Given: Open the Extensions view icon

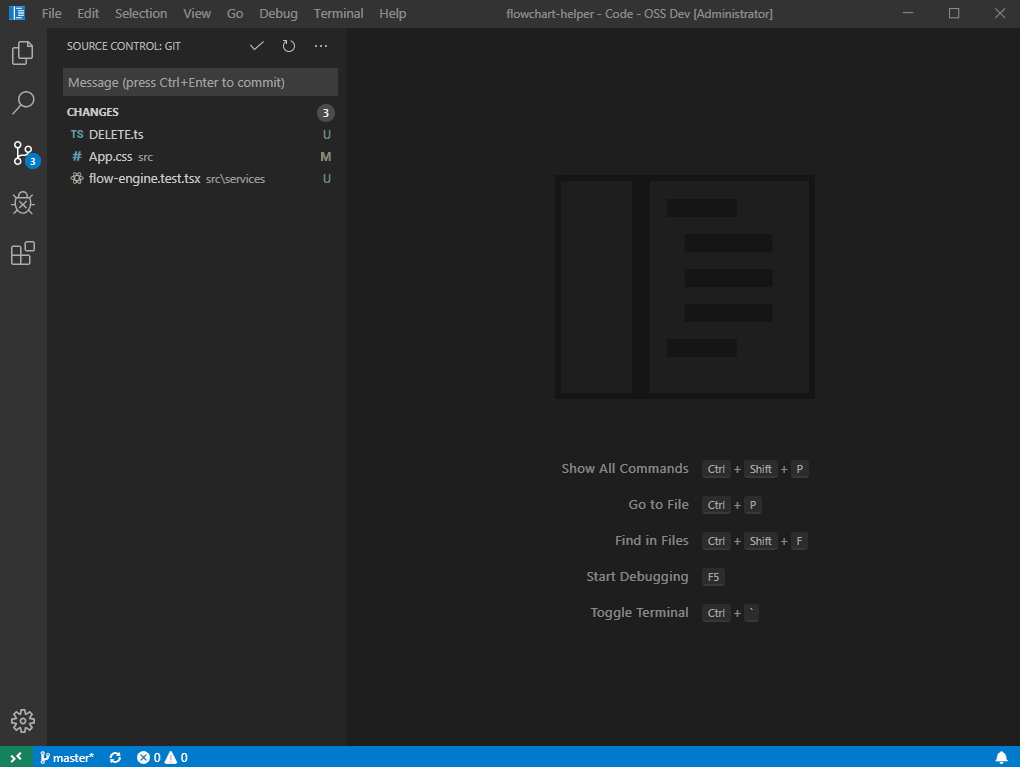Looking at the screenshot, I should point(23,253).
